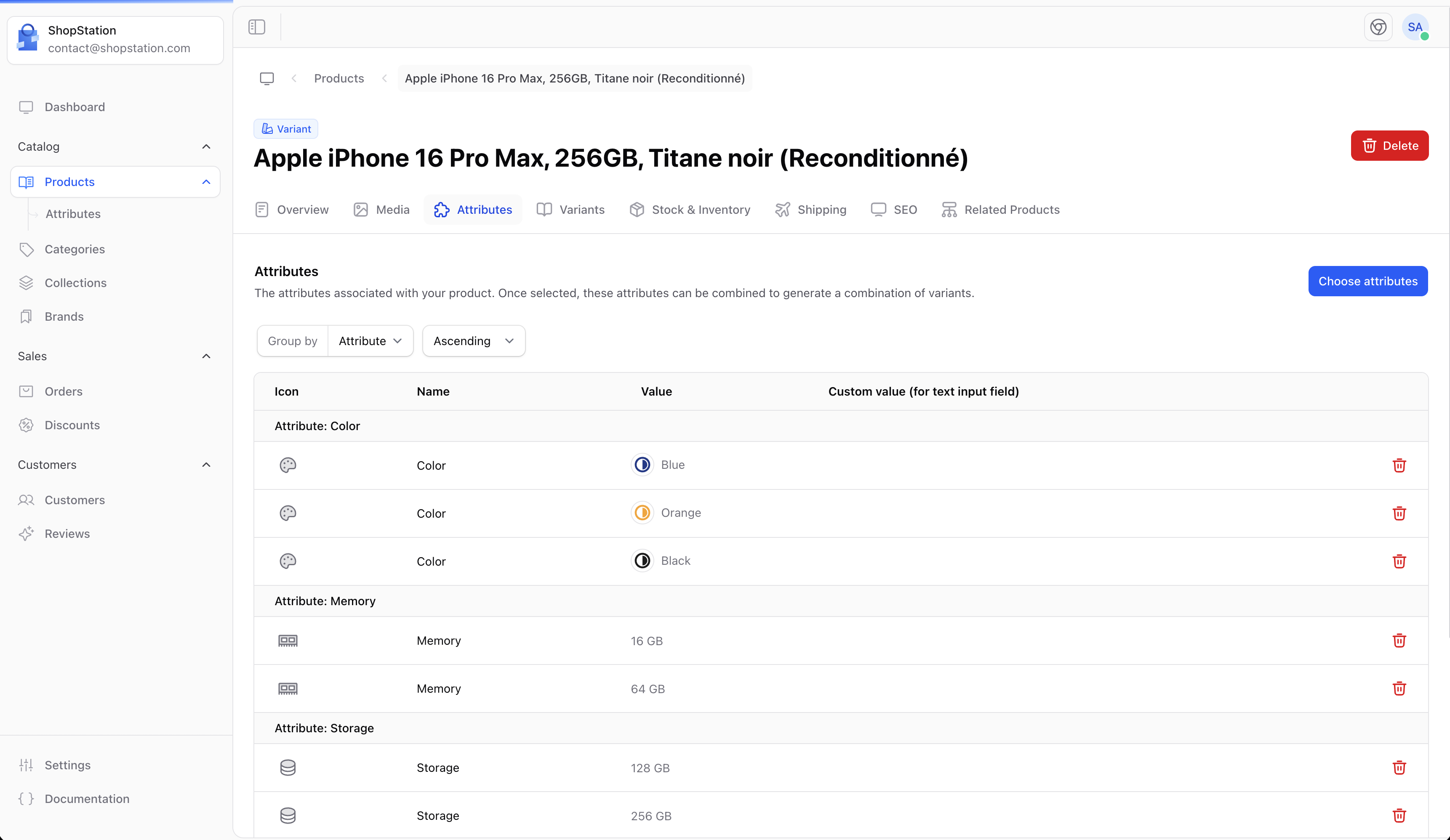Viewport: 1450px width, 840px height.
Task: Open the Reviews section
Action: tap(67, 533)
